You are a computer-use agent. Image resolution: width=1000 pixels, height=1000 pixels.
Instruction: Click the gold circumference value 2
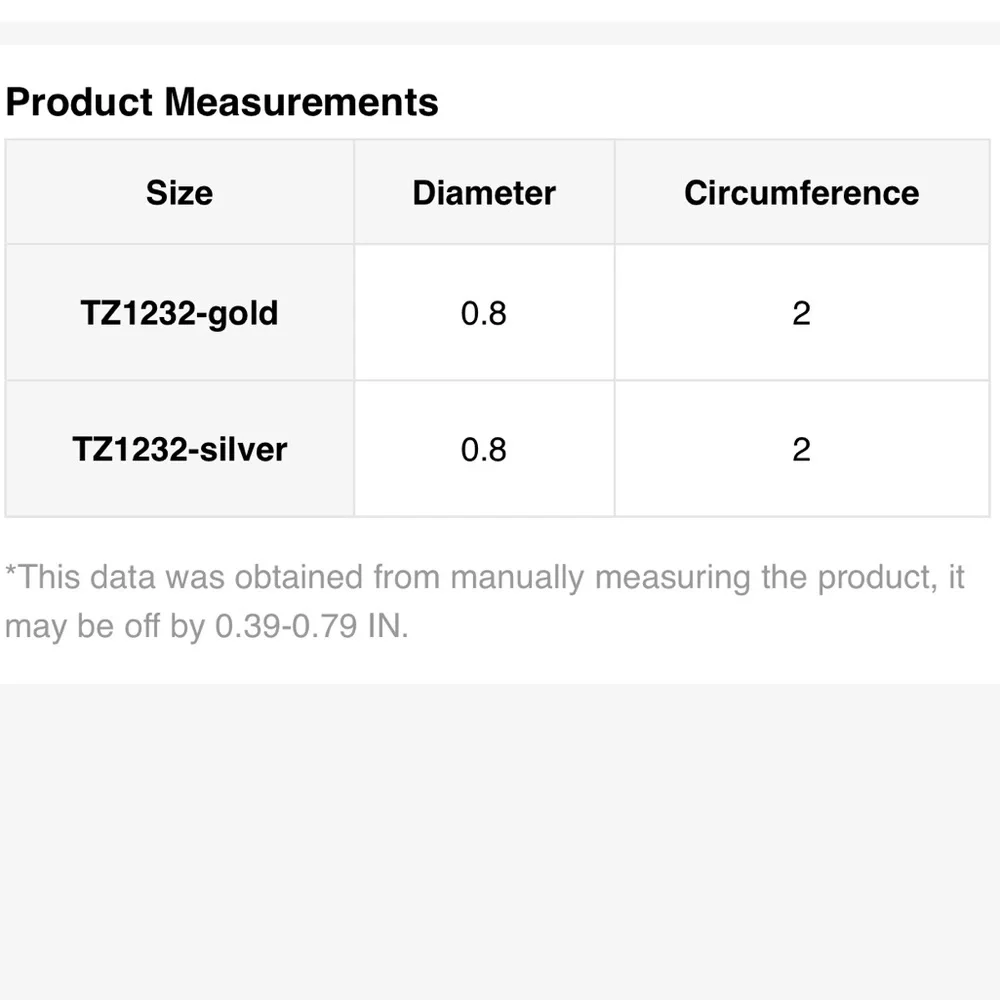click(x=801, y=313)
